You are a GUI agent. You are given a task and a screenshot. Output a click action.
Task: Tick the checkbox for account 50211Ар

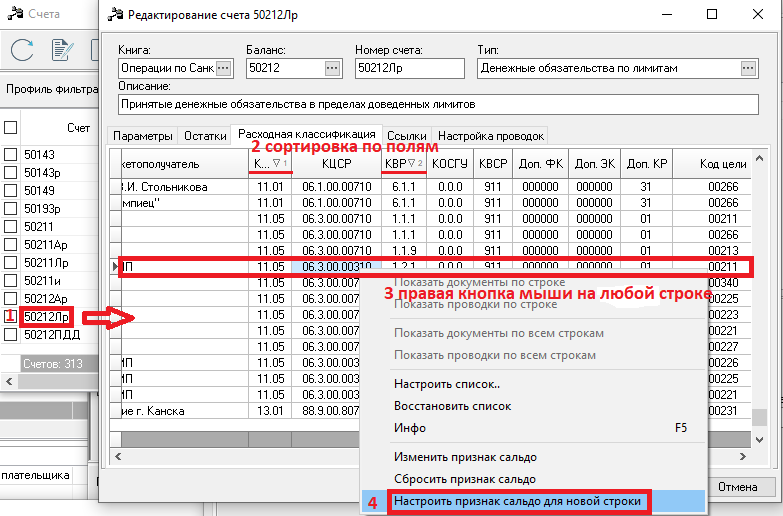coord(10,244)
